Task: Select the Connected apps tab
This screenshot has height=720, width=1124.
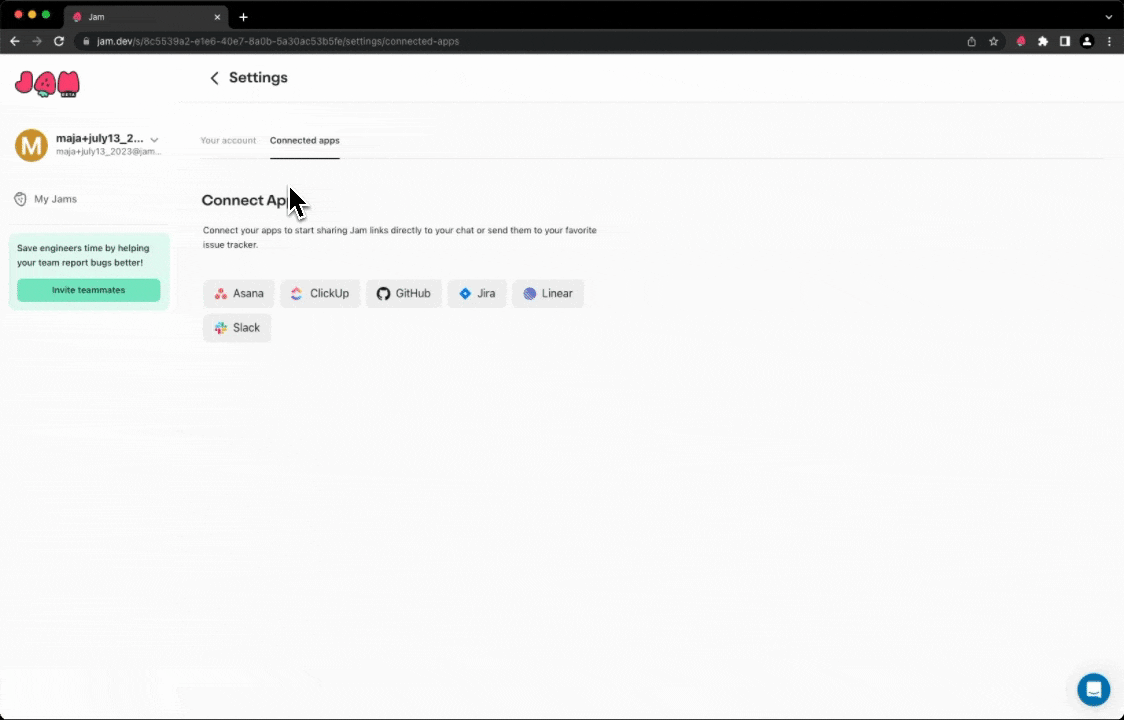Action: click(304, 141)
